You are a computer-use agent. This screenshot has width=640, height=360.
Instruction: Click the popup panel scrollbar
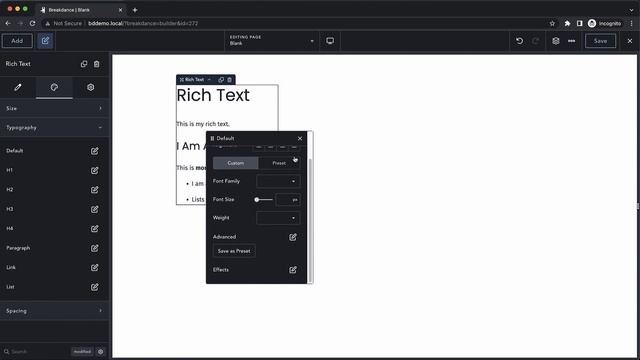click(x=310, y=220)
